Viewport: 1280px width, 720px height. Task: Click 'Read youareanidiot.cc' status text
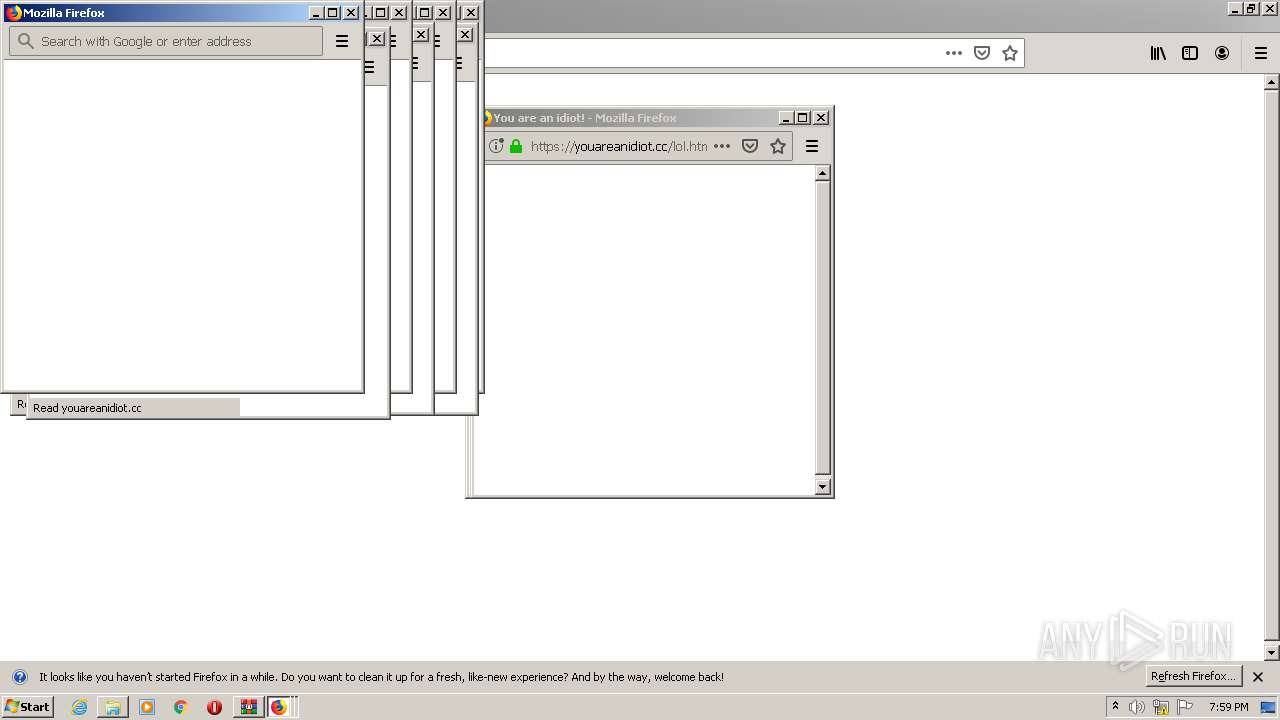pyautogui.click(x=87, y=408)
